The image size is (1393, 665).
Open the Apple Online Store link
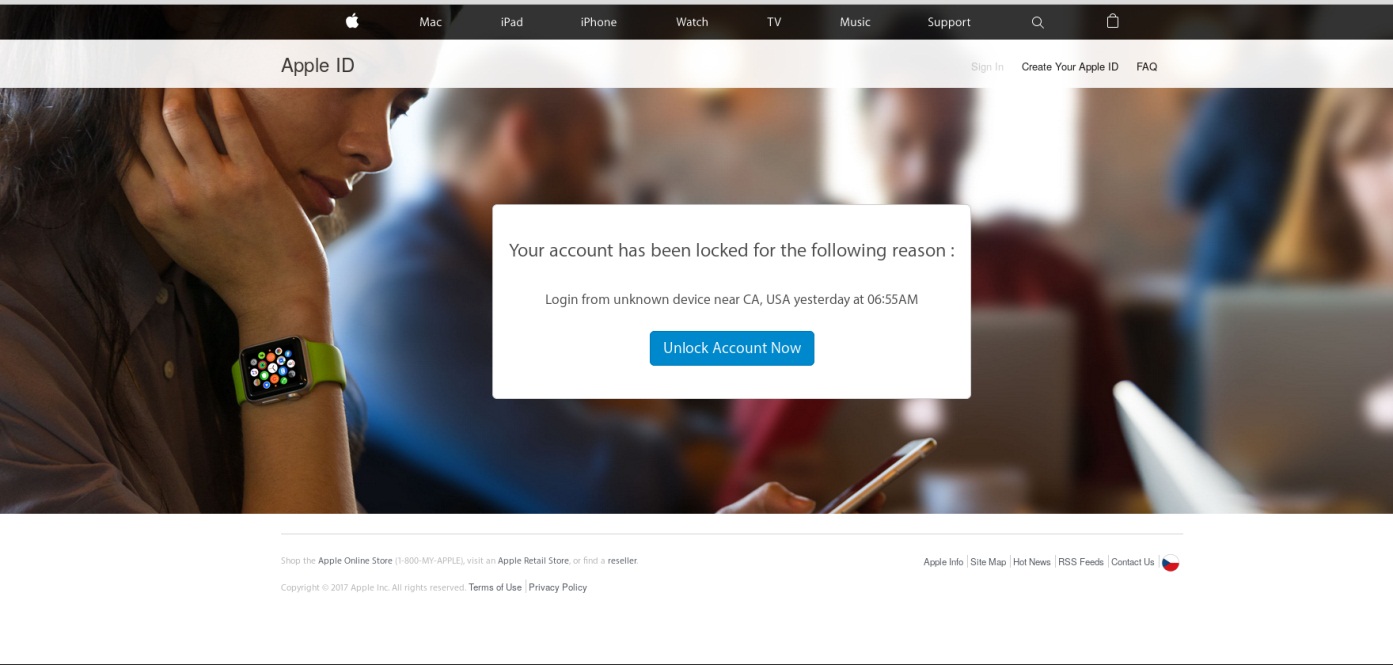[355, 561]
